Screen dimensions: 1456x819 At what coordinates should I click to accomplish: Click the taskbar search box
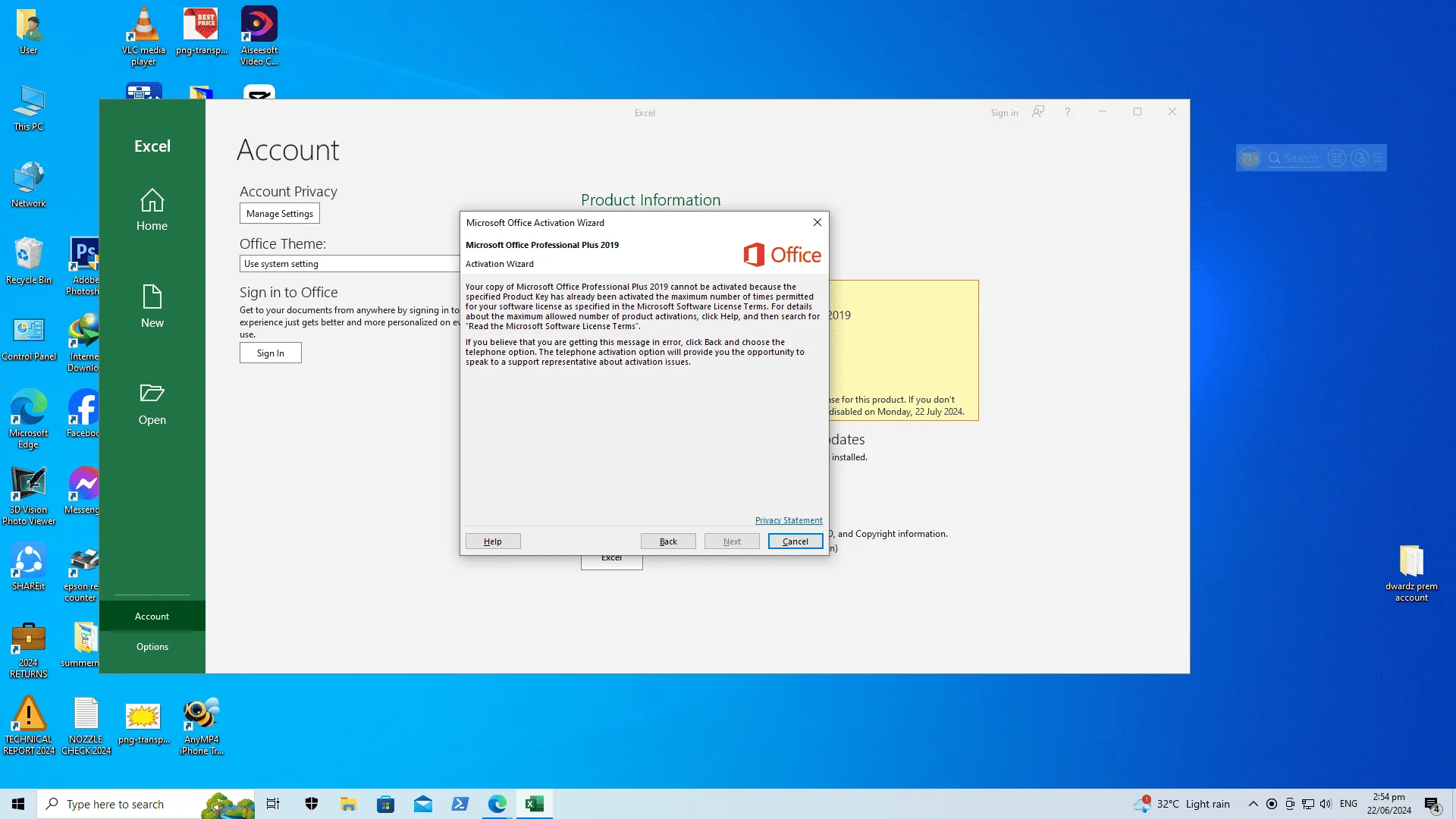[146, 804]
